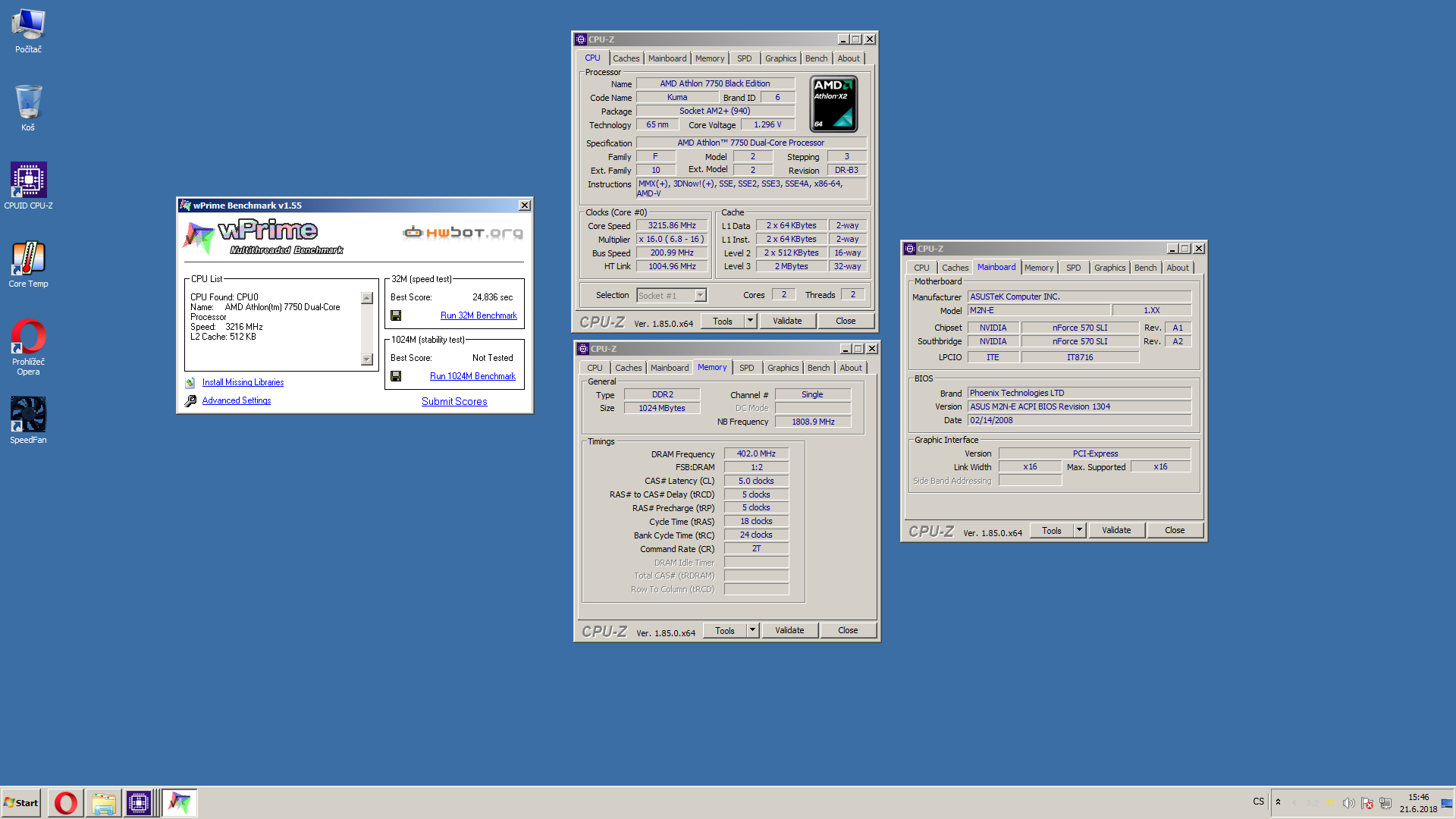This screenshot has width=1456, height=819.
Task: Open the Počítač desktop icon
Action: coord(28,31)
